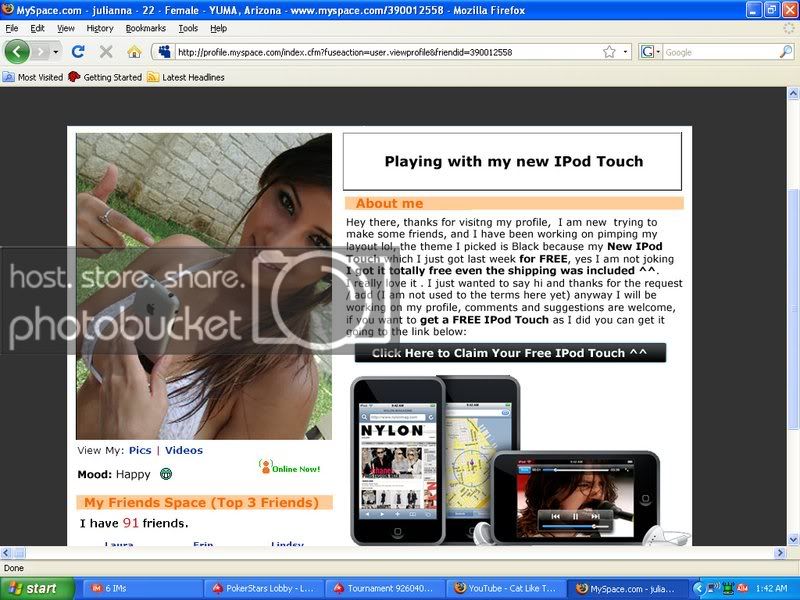The image size is (800, 600).
Task: Click the vertical scrollbar down arrow
Action: tap(793, 539)
